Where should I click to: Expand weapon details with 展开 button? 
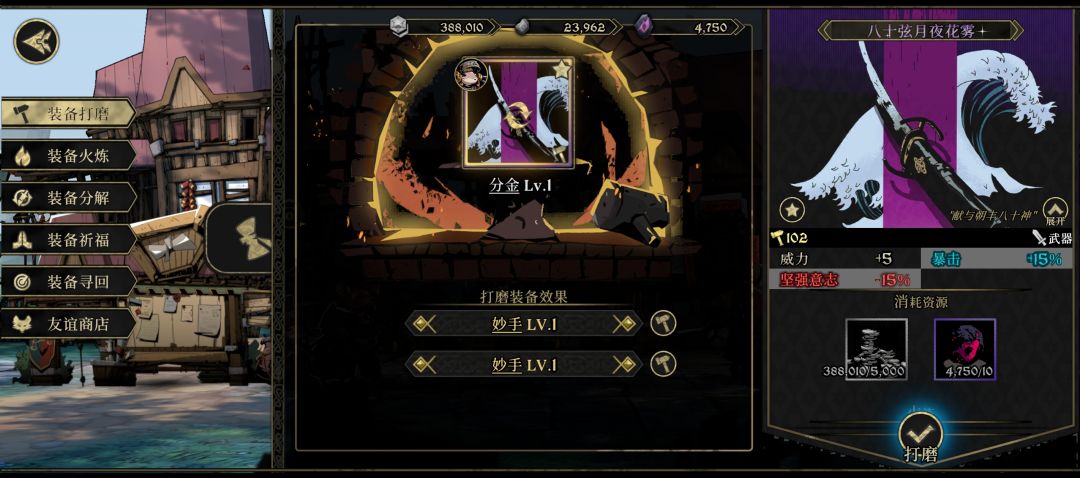point(1055,211)
